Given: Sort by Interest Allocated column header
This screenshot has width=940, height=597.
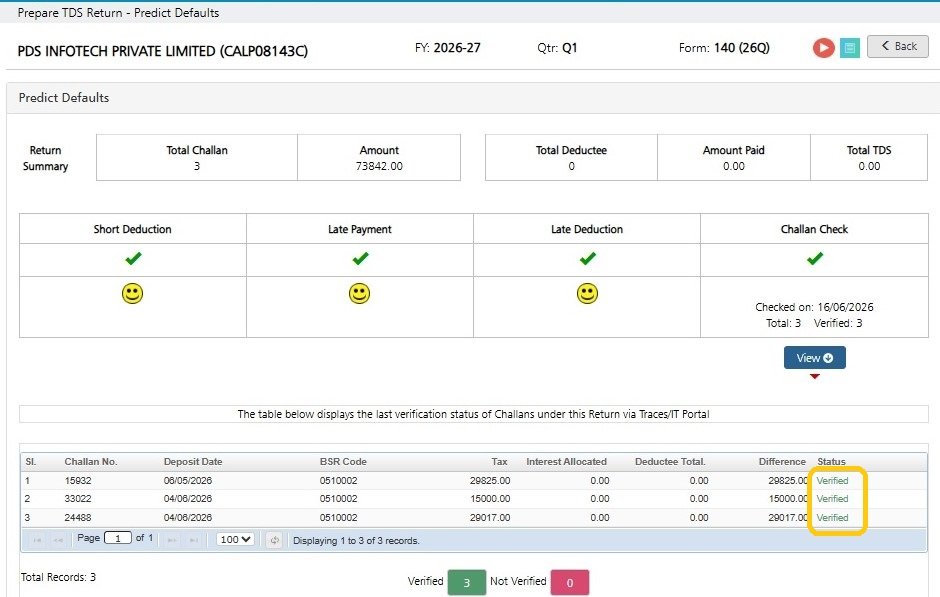Looking at the screenshot, I should (567, 462).
